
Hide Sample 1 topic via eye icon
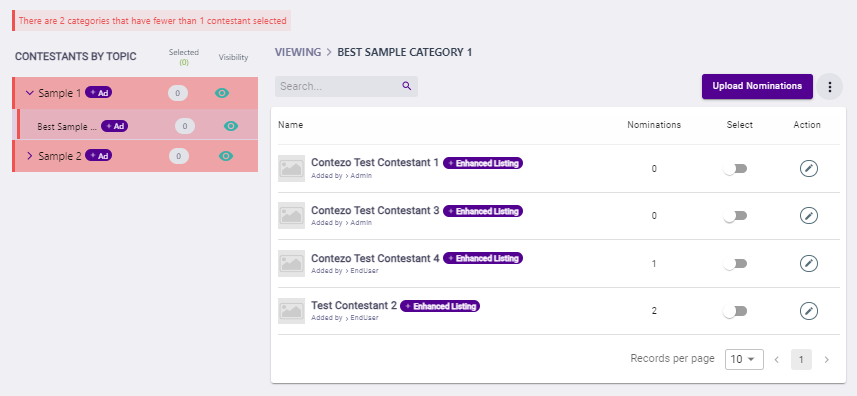point(221,93)
